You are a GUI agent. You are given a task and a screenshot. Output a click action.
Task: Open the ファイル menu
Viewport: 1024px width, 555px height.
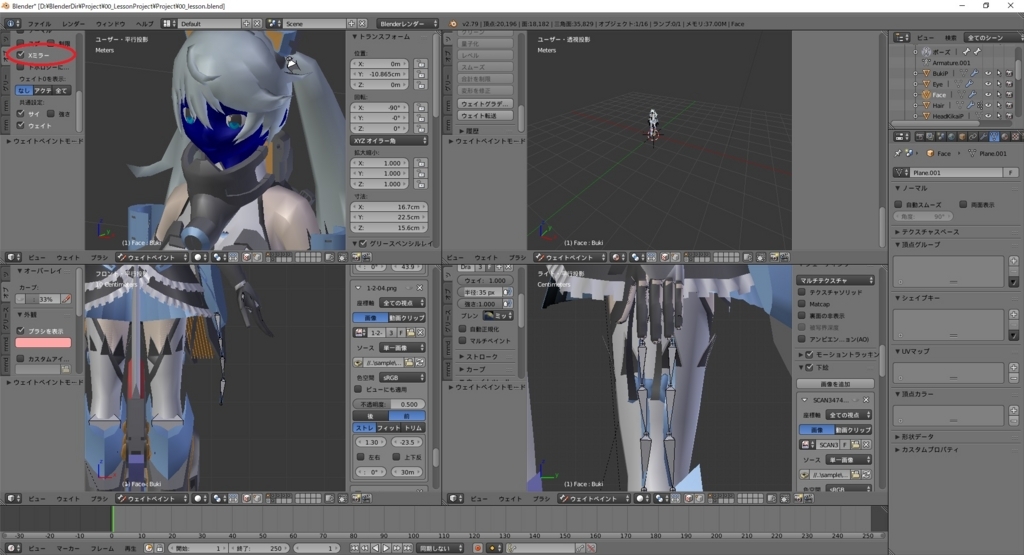39,24
